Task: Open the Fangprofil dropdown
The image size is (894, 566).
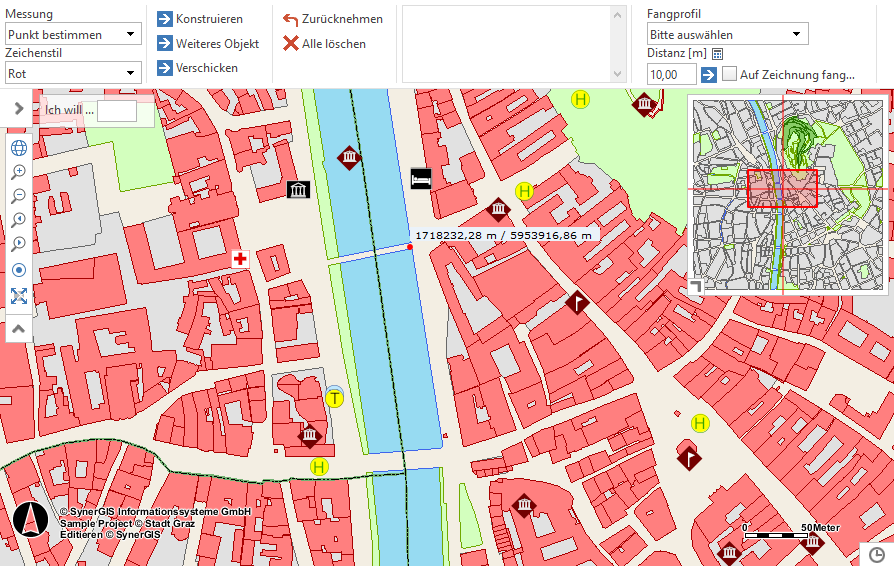Action: pos(727,34)
